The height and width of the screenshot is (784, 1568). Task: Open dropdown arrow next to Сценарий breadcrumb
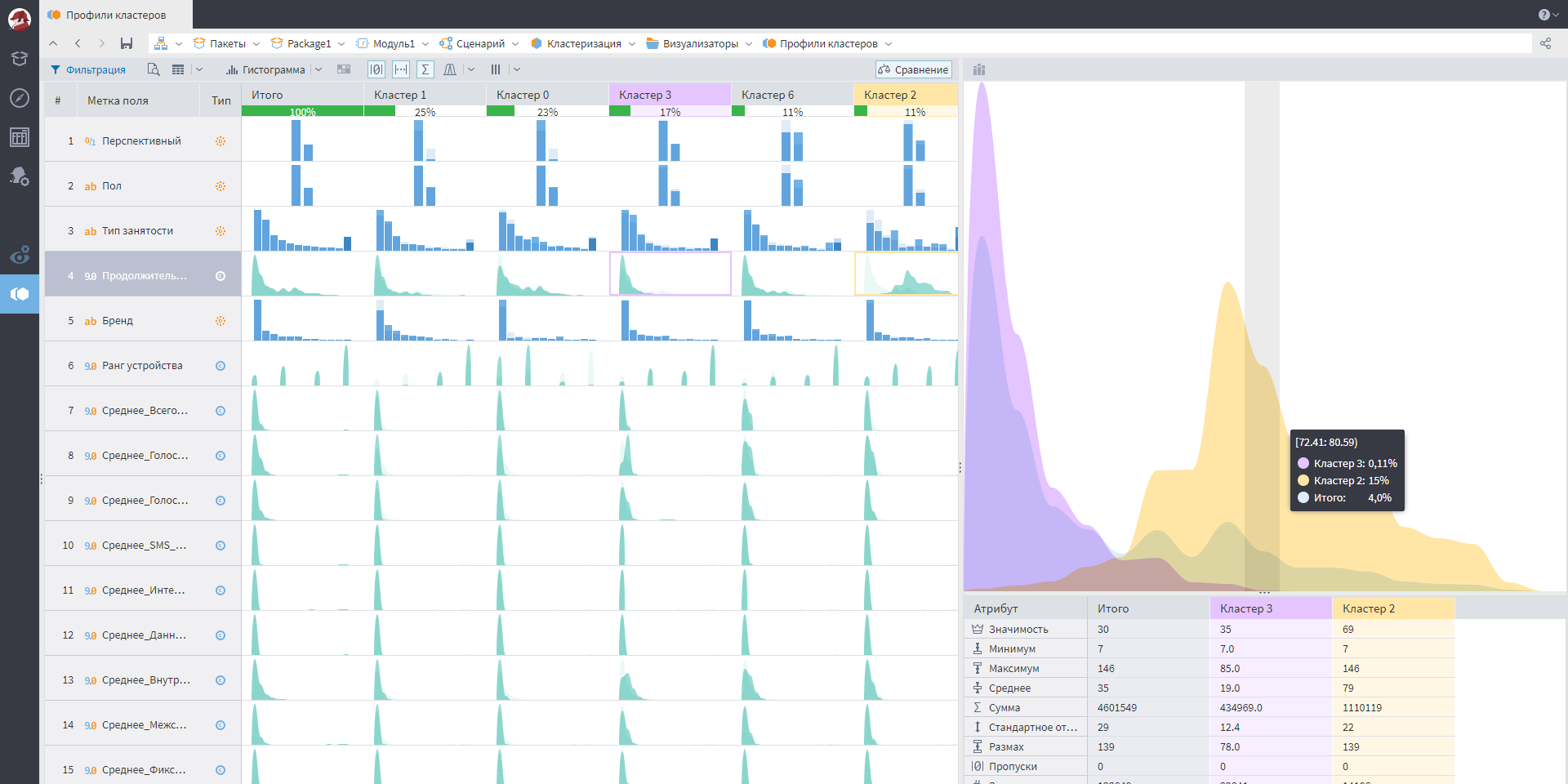pos(515,44)
